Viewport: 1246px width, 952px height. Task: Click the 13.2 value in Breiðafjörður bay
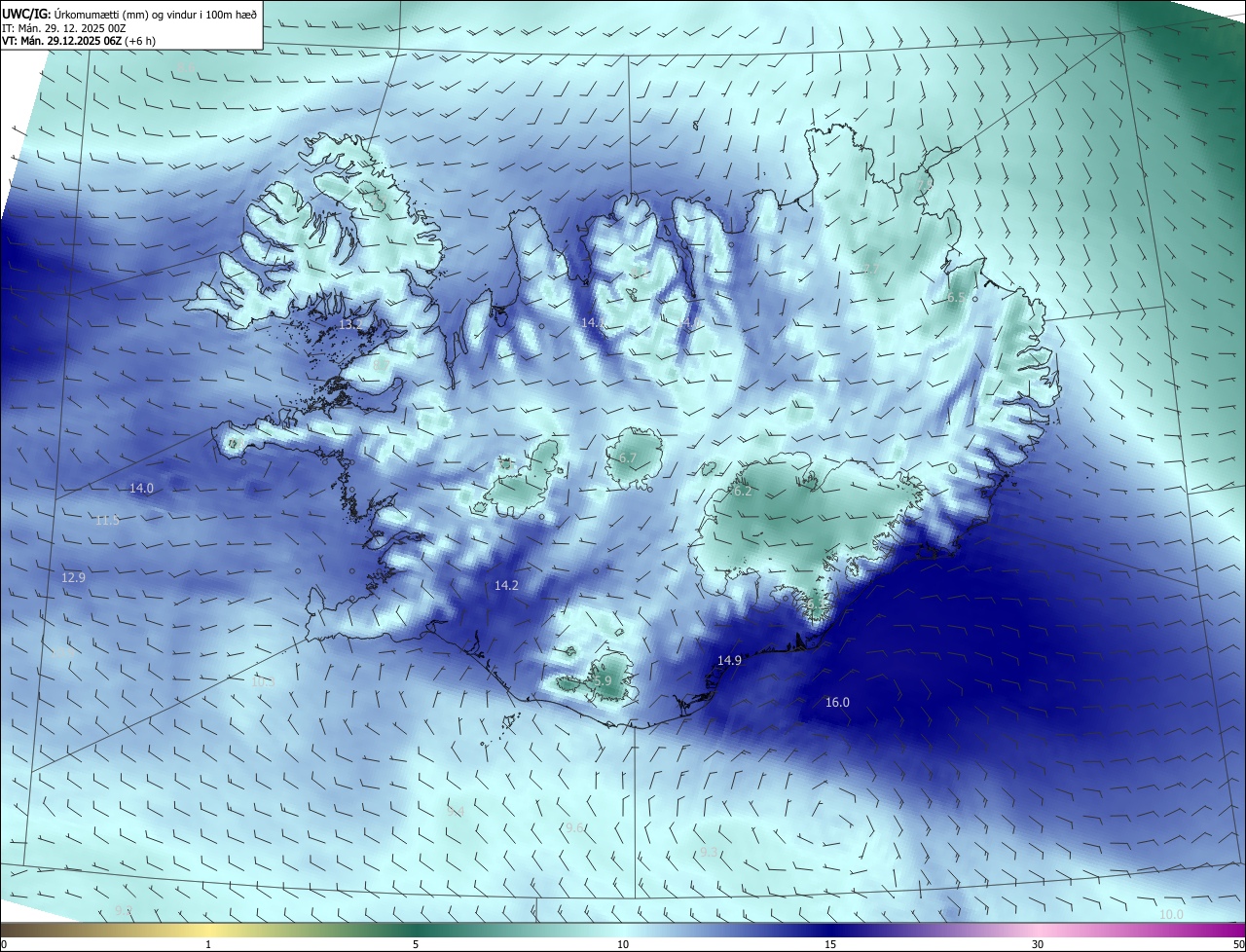point(350,324)
